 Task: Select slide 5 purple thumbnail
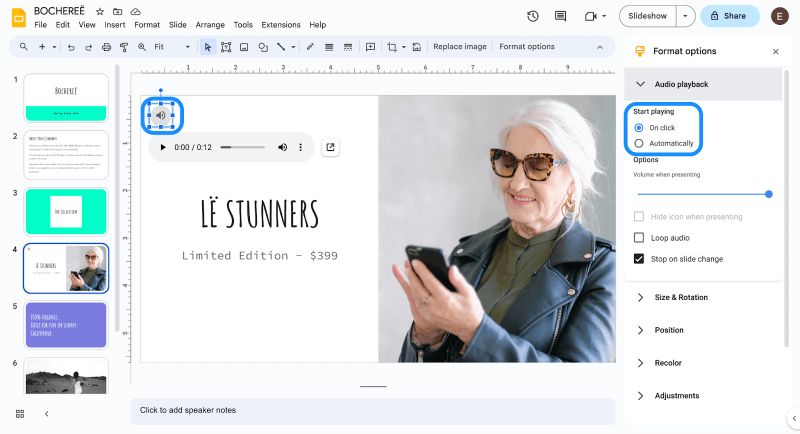(66, 325)
